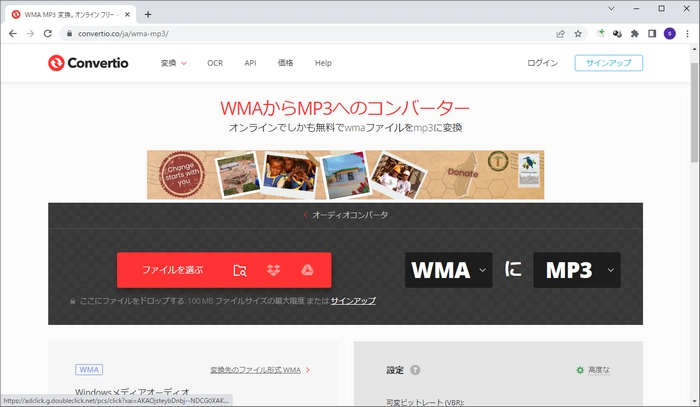Click the Windowsメディアオーディオ text
Viewport: 700px width, 407px height.
[132, 393]
